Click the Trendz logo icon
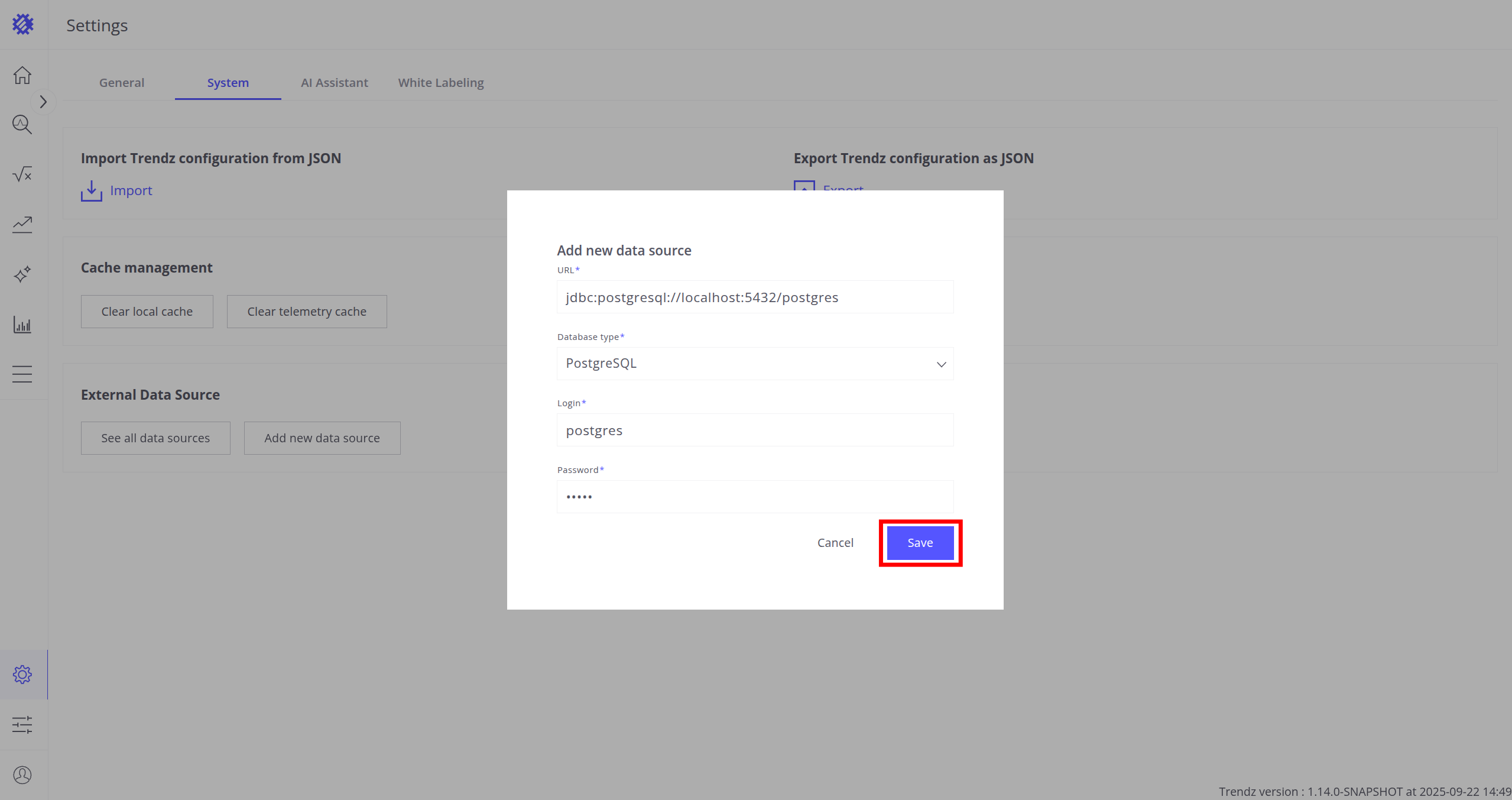Viewport: 1512px width, 800px height. (23, 24)
